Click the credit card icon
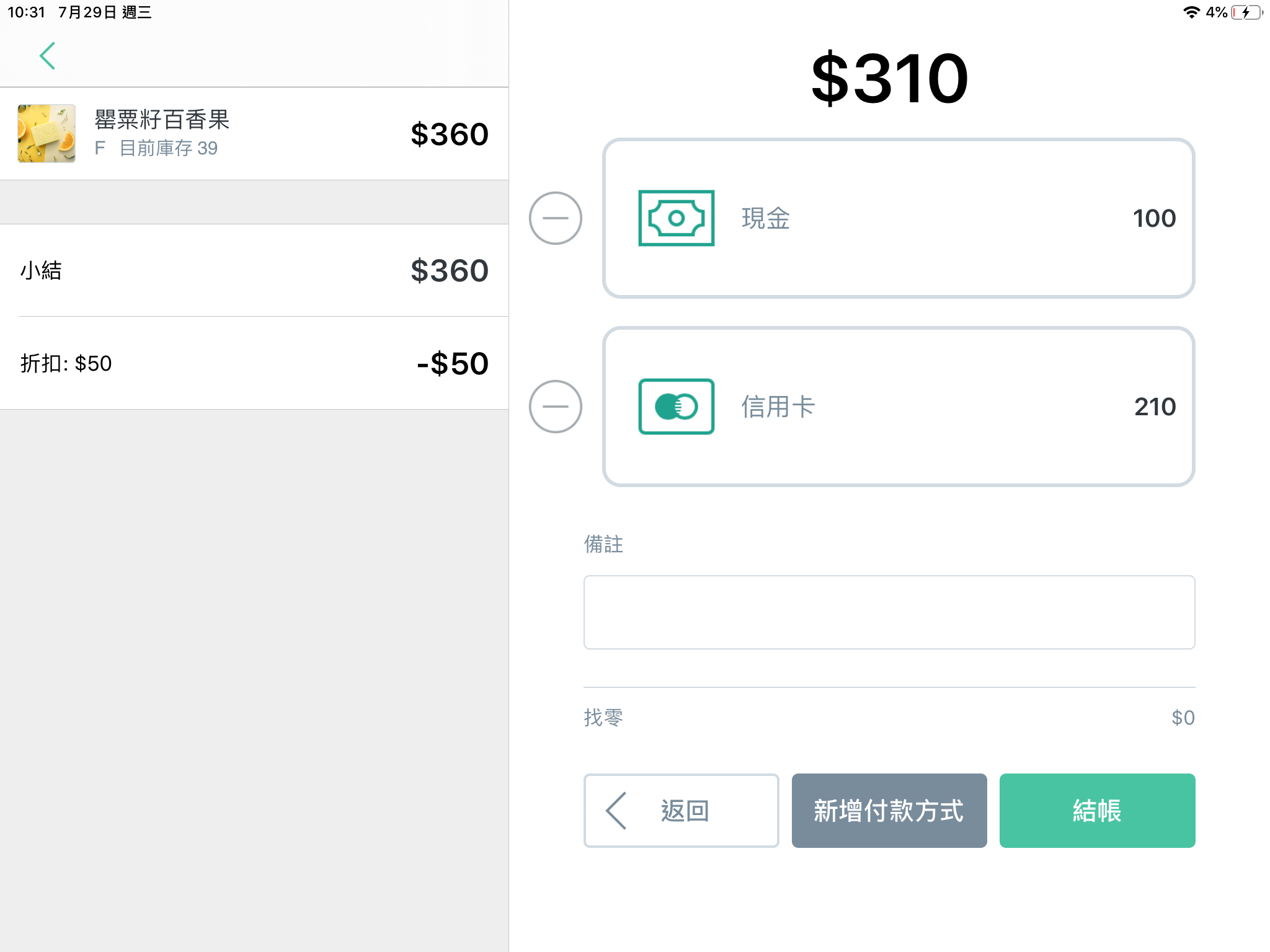 (x=676, y=407)
